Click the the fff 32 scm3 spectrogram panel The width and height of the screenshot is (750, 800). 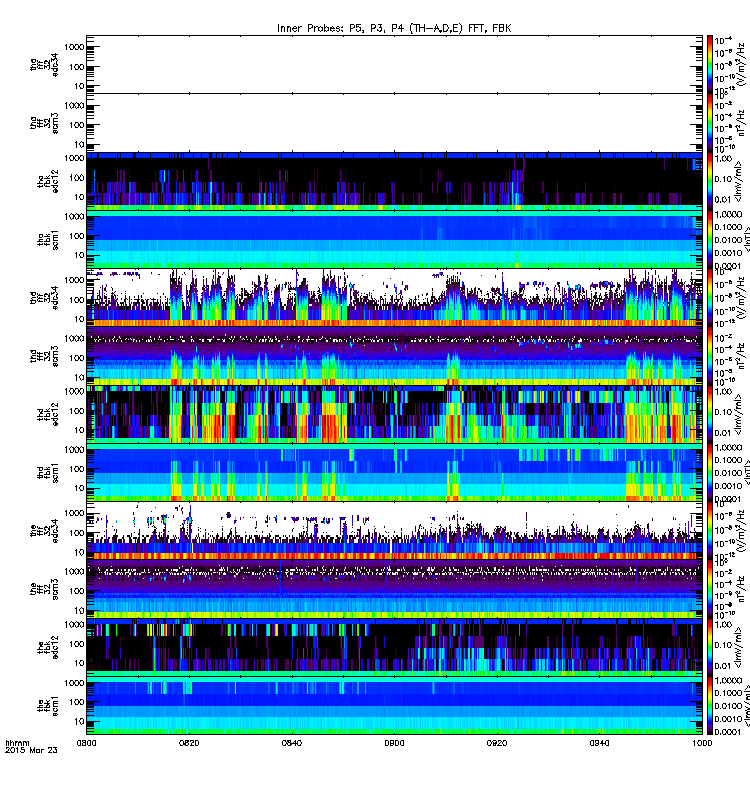point(394,589)
